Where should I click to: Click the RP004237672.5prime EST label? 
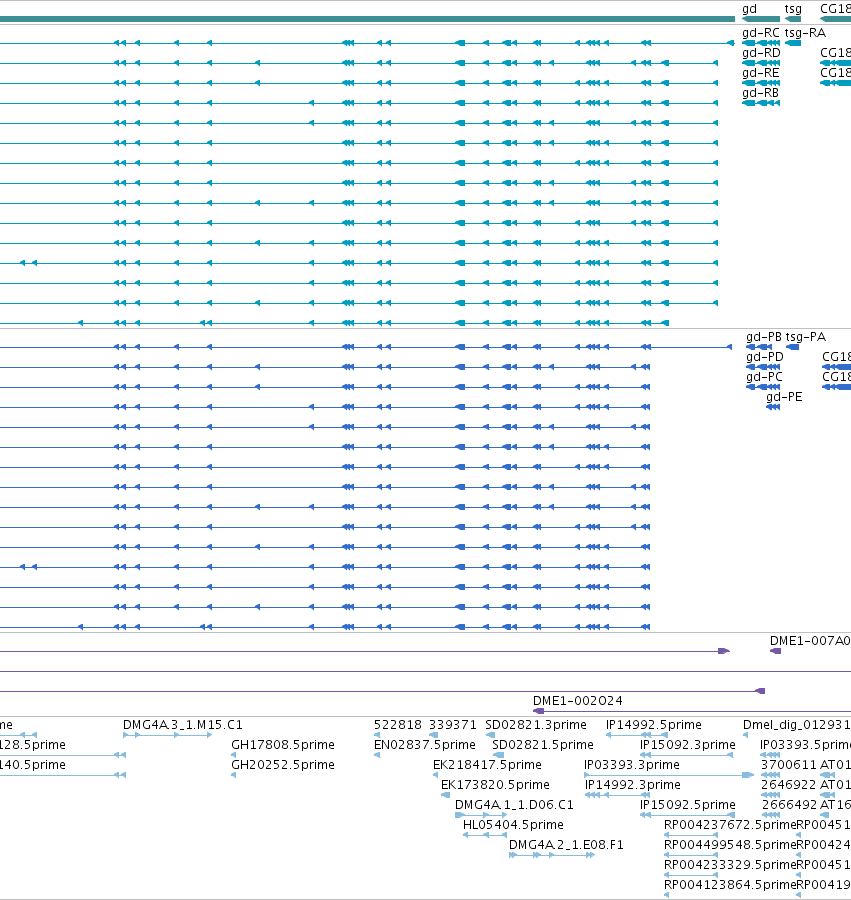(x=730, y=825)
